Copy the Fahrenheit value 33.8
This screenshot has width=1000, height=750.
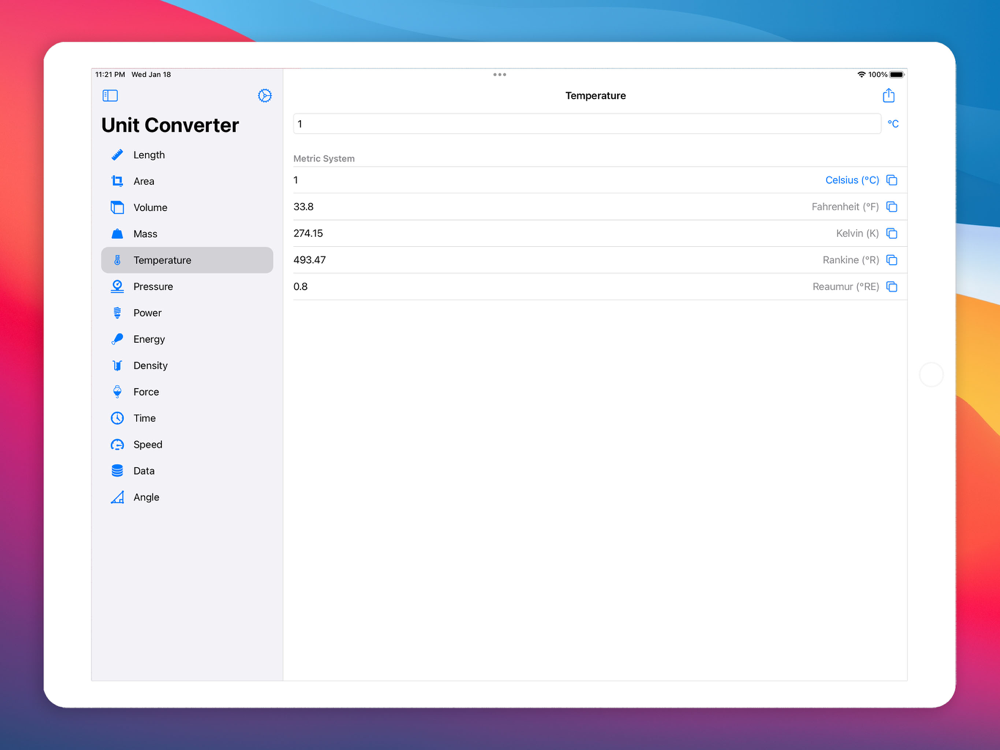892,207
